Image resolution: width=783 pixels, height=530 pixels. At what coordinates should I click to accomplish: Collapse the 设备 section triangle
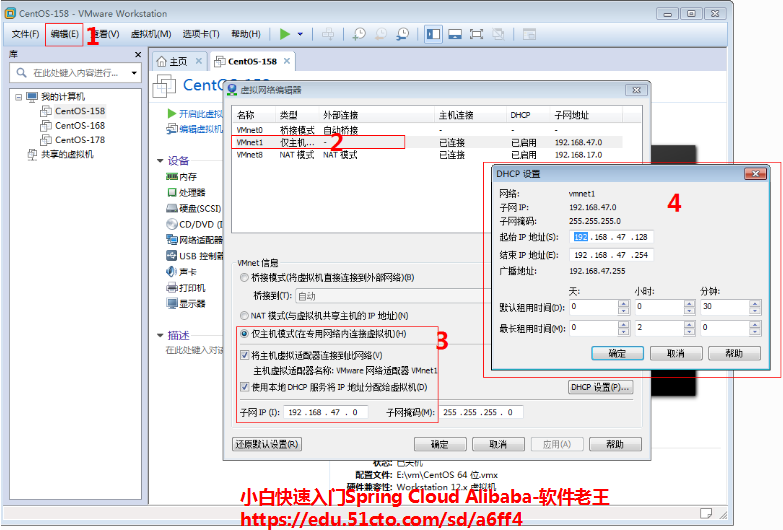160,161
